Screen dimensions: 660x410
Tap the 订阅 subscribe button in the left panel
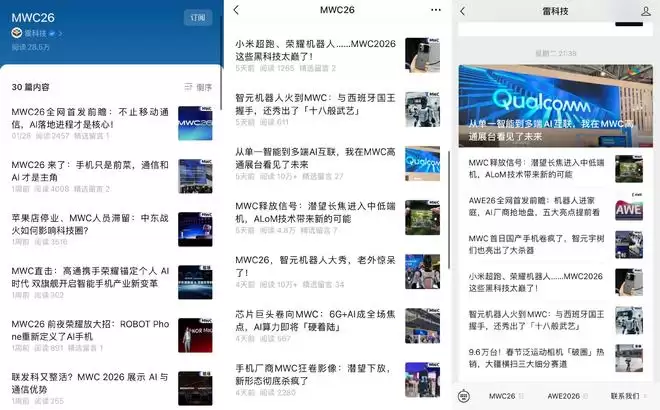tap(198, 18)
